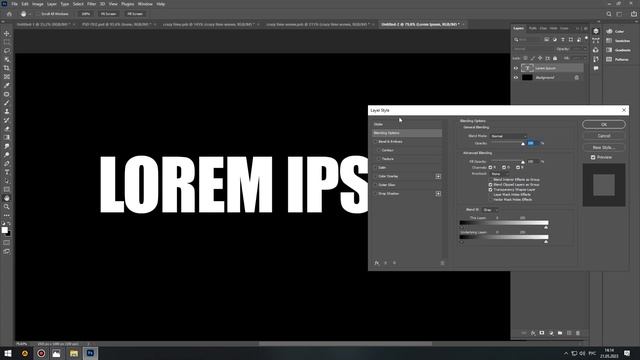This screenshot has height=360, width=640.
Task: Enable the Drop Shadow checkbox
Action: (375, 193)
